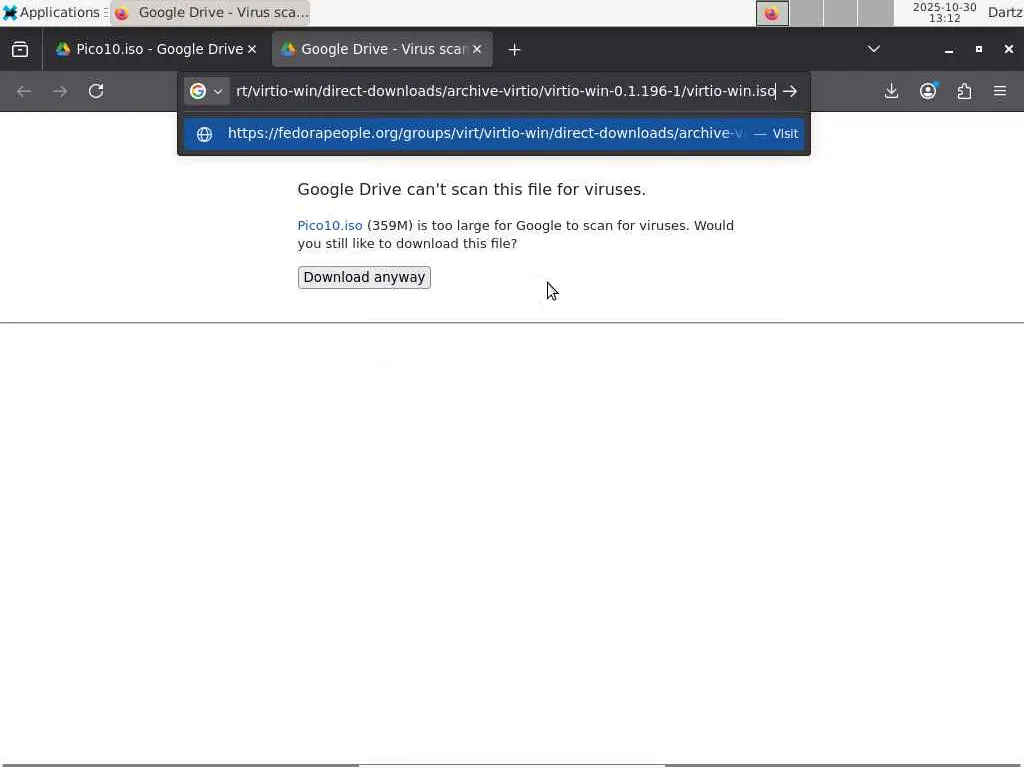Minimize the Firefox window
This screenshot has width=1024, height=768.
click(x=949, y=50)
